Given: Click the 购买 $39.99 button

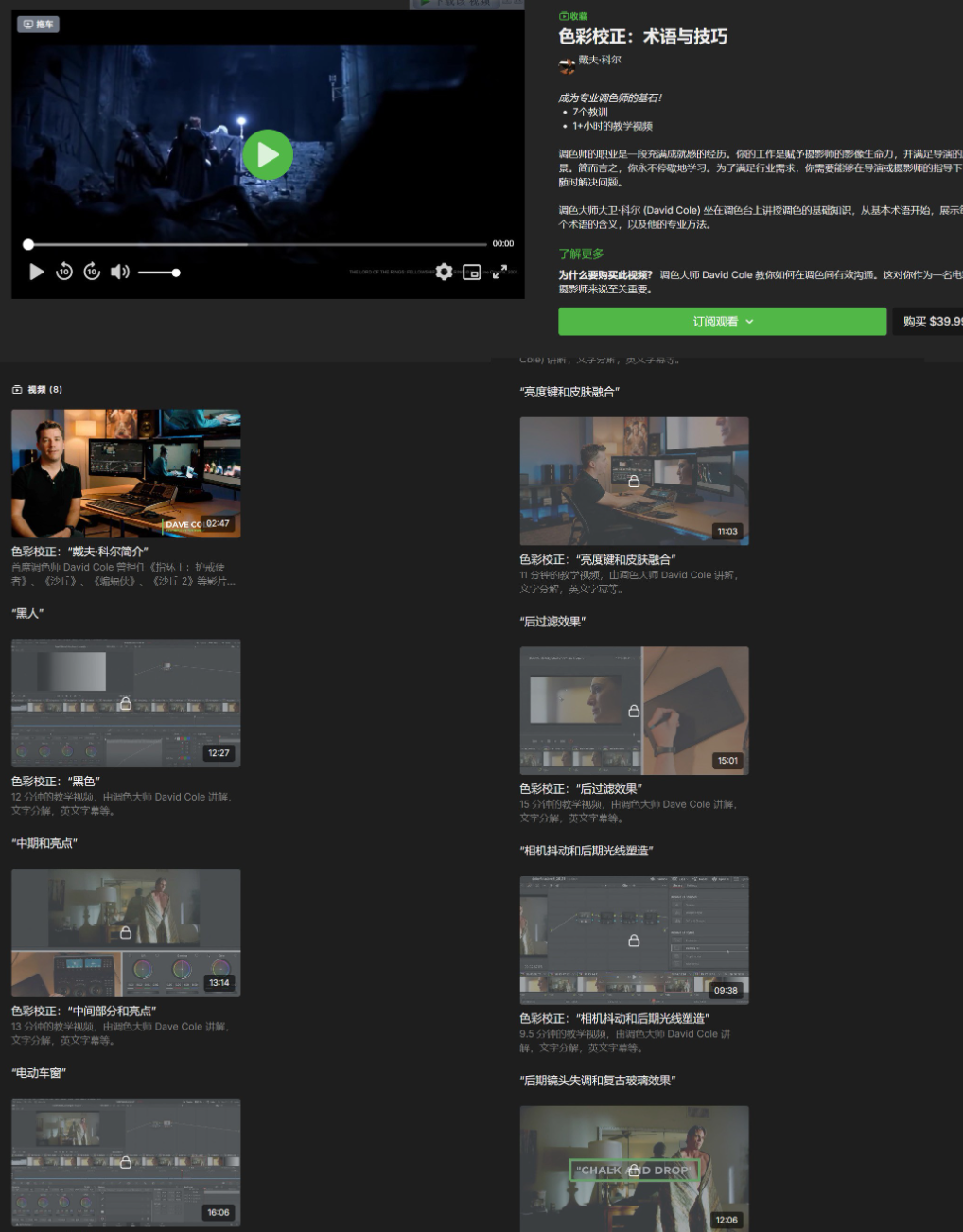Looking at the screenshot, I should pyautogui.click(x=928, y=322).
